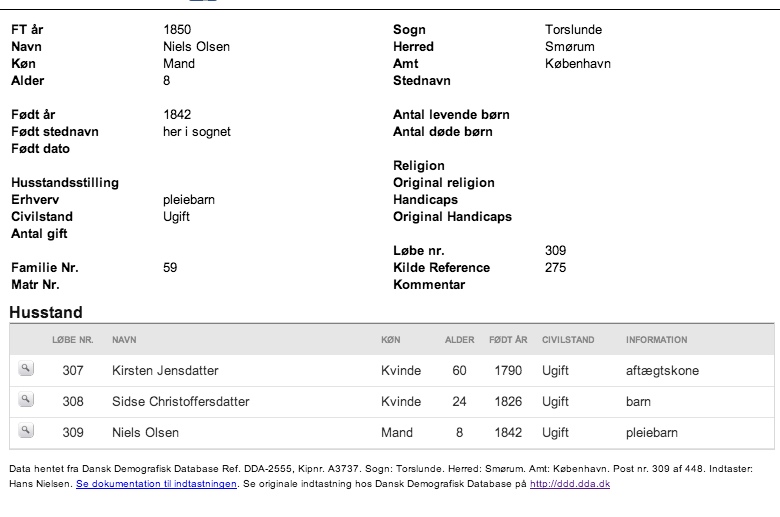Click the Torslunde parish value
Screen dimensions: 780x517
[573, 29]
